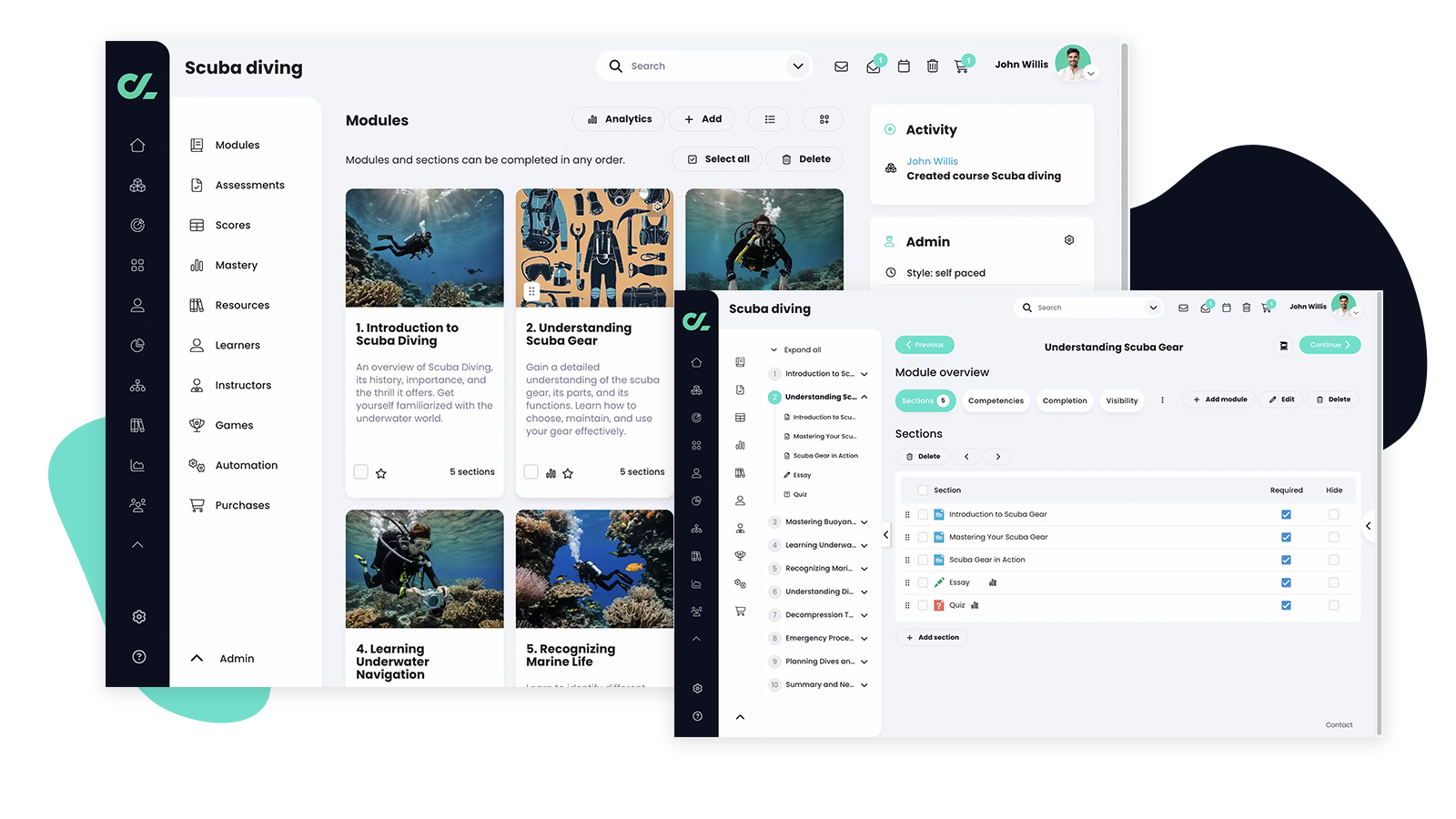Collapse Understanding Sc... module in tree
Screen dimensions: 1456x819
click(864, 397)
